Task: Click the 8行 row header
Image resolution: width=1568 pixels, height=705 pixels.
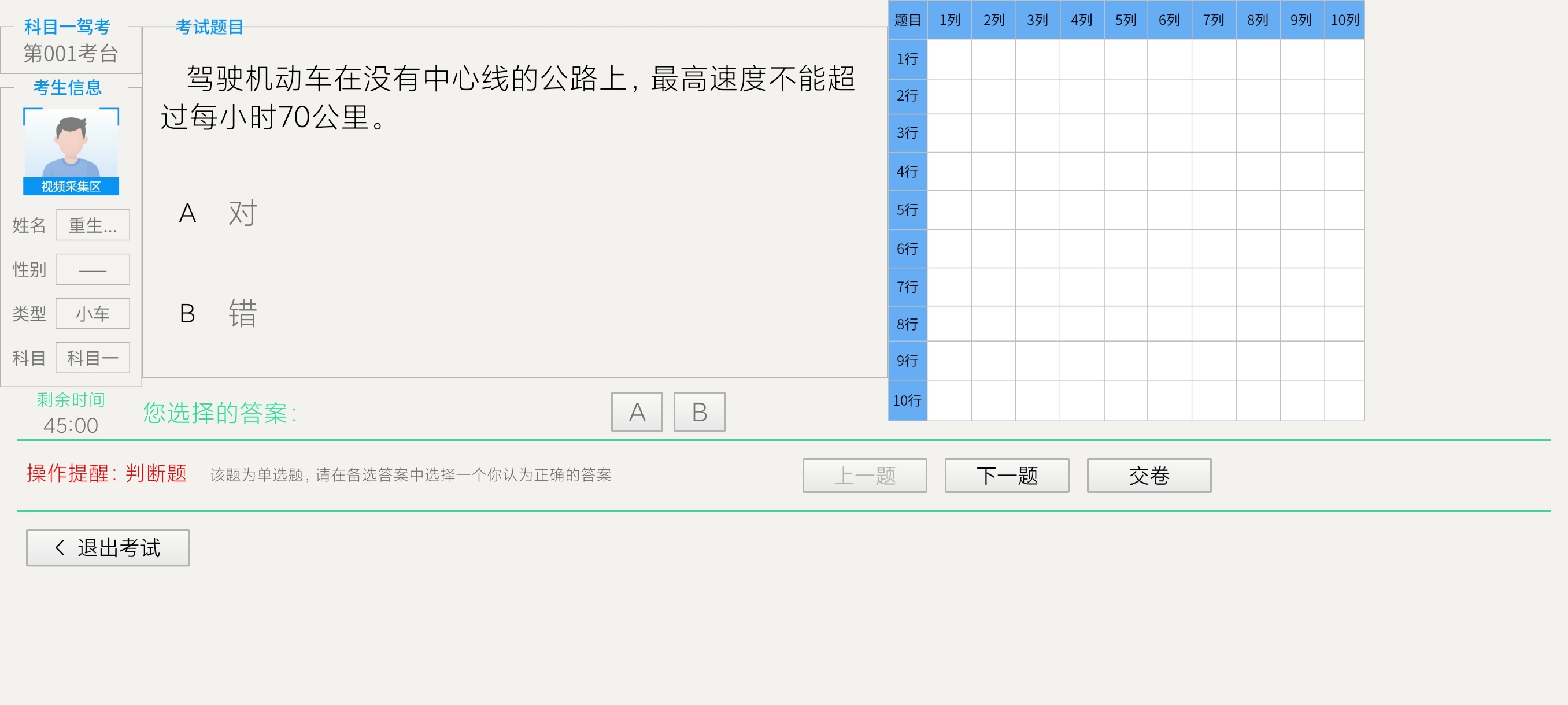Action: tap(908, 324)
